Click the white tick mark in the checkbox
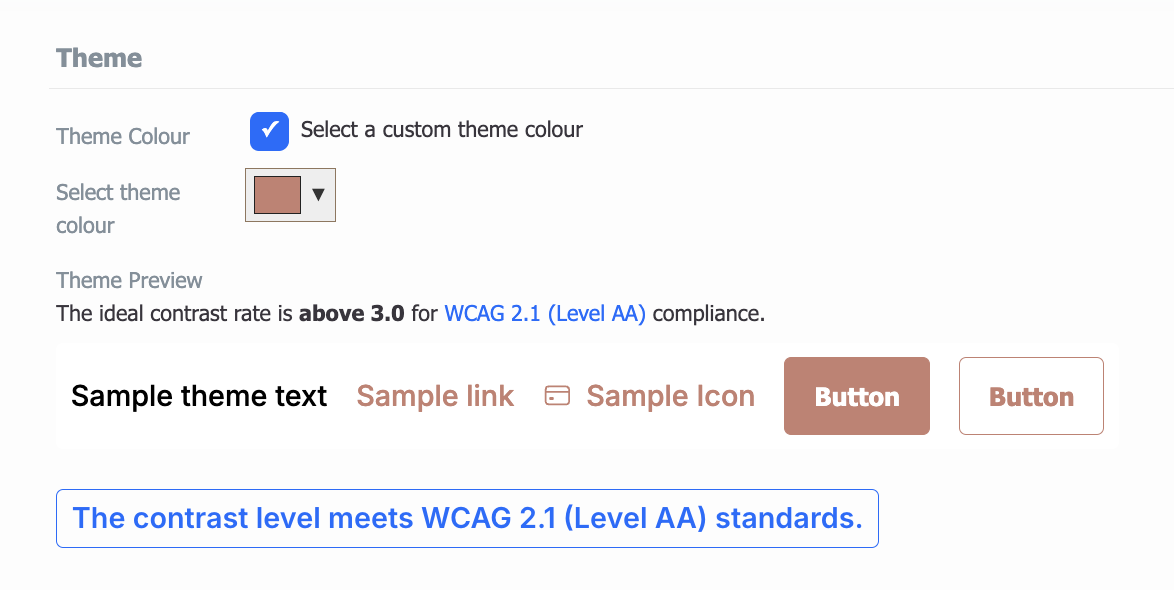The height and width of the screenshot is (590, 1174). click(270, 130)
